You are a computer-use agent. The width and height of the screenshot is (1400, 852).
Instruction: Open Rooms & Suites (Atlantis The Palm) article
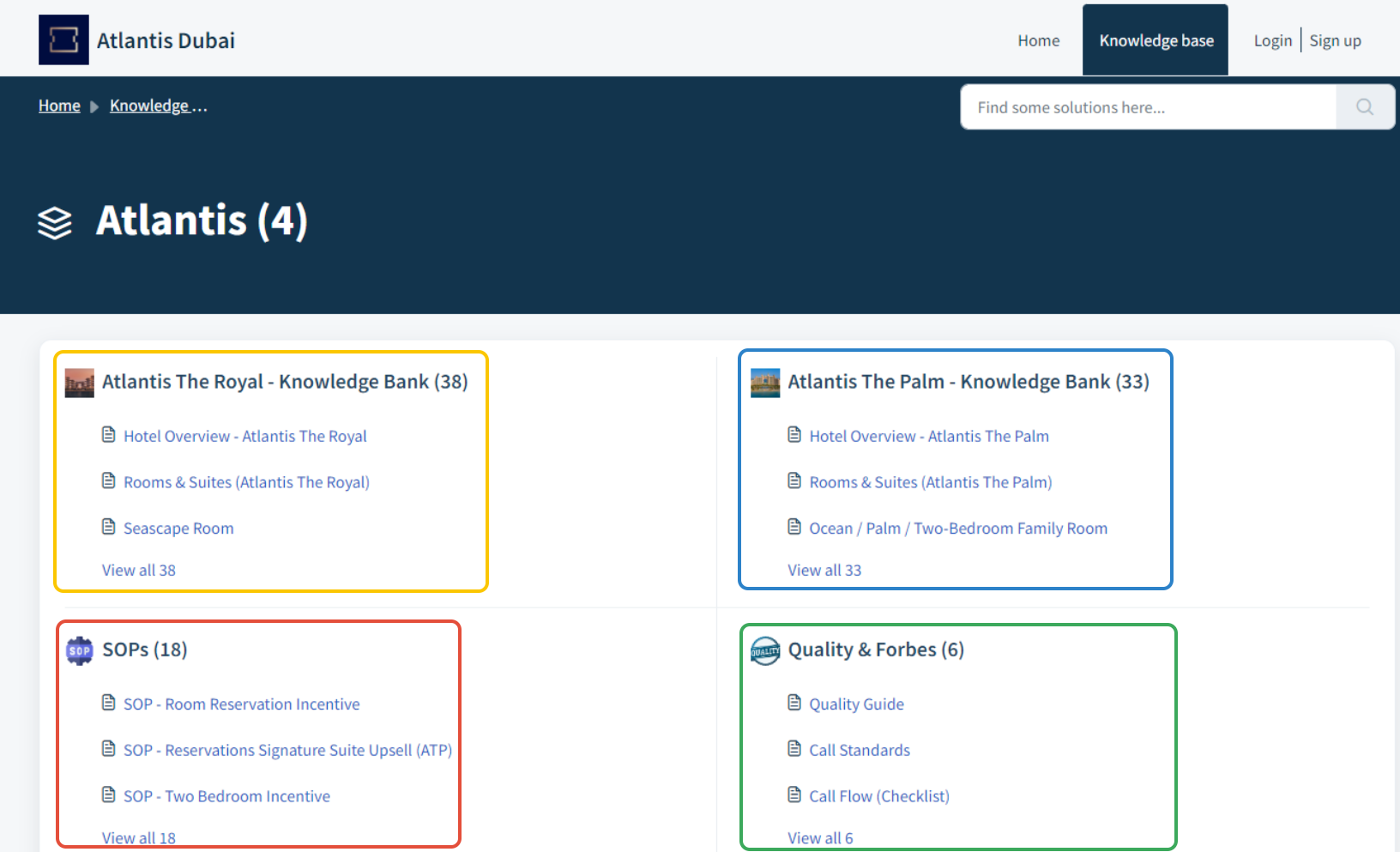[x=931, y=482]
